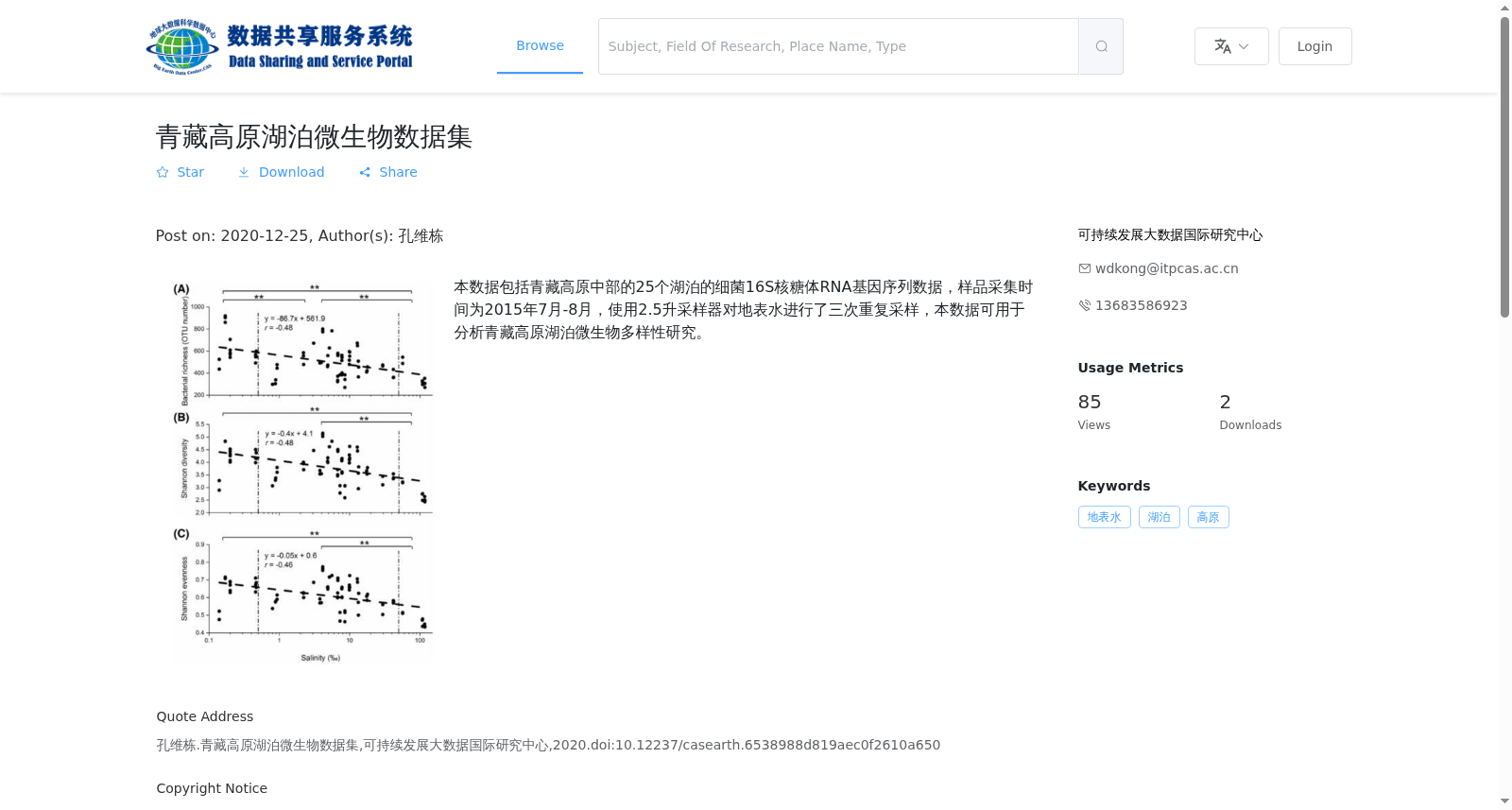Image resolution: width=1512 pixels, height=810 pixels.
Task: Click the Quote Address heading
Action: [205, 716]
